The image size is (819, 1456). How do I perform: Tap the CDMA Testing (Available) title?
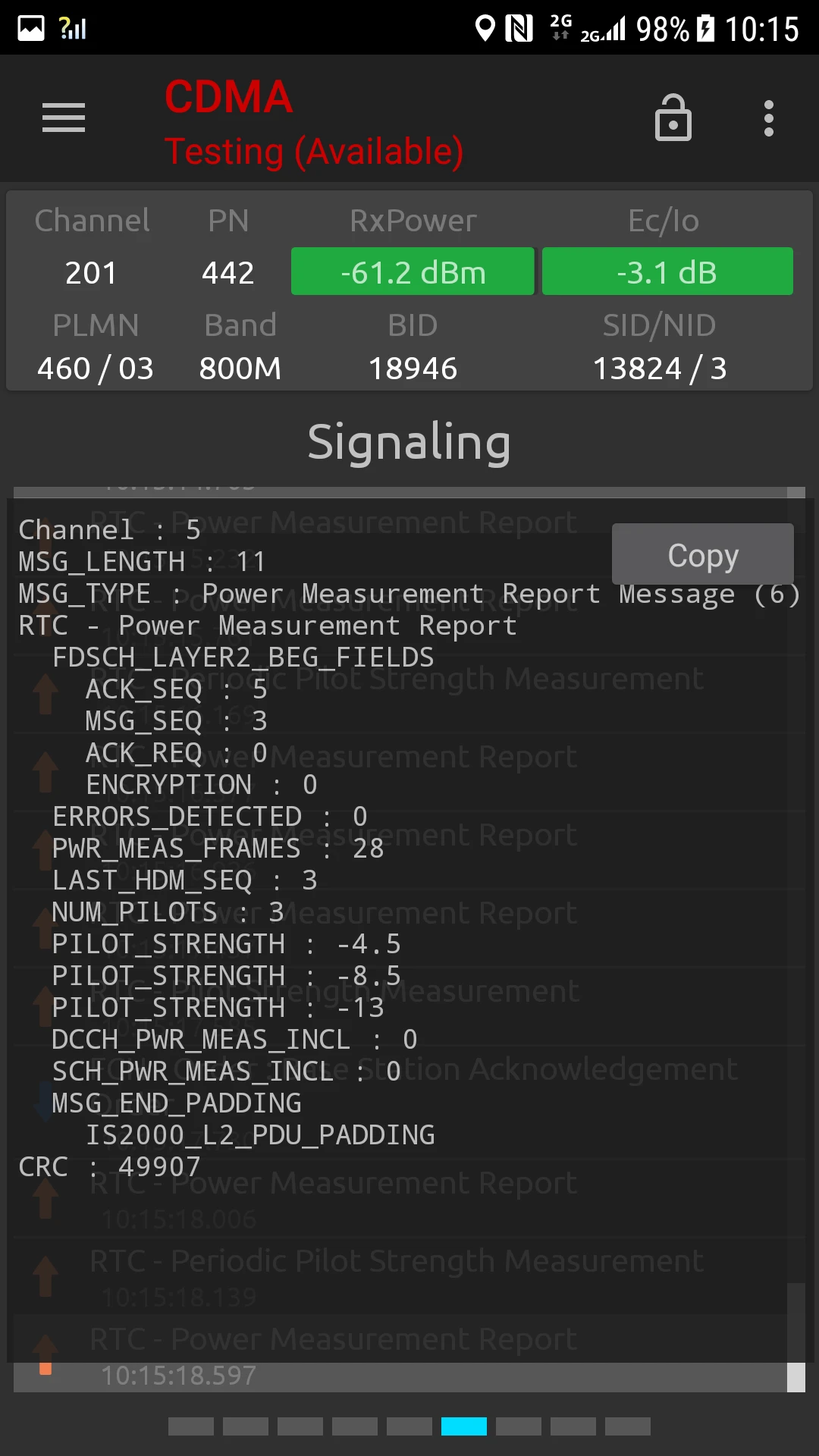(313, 123)
